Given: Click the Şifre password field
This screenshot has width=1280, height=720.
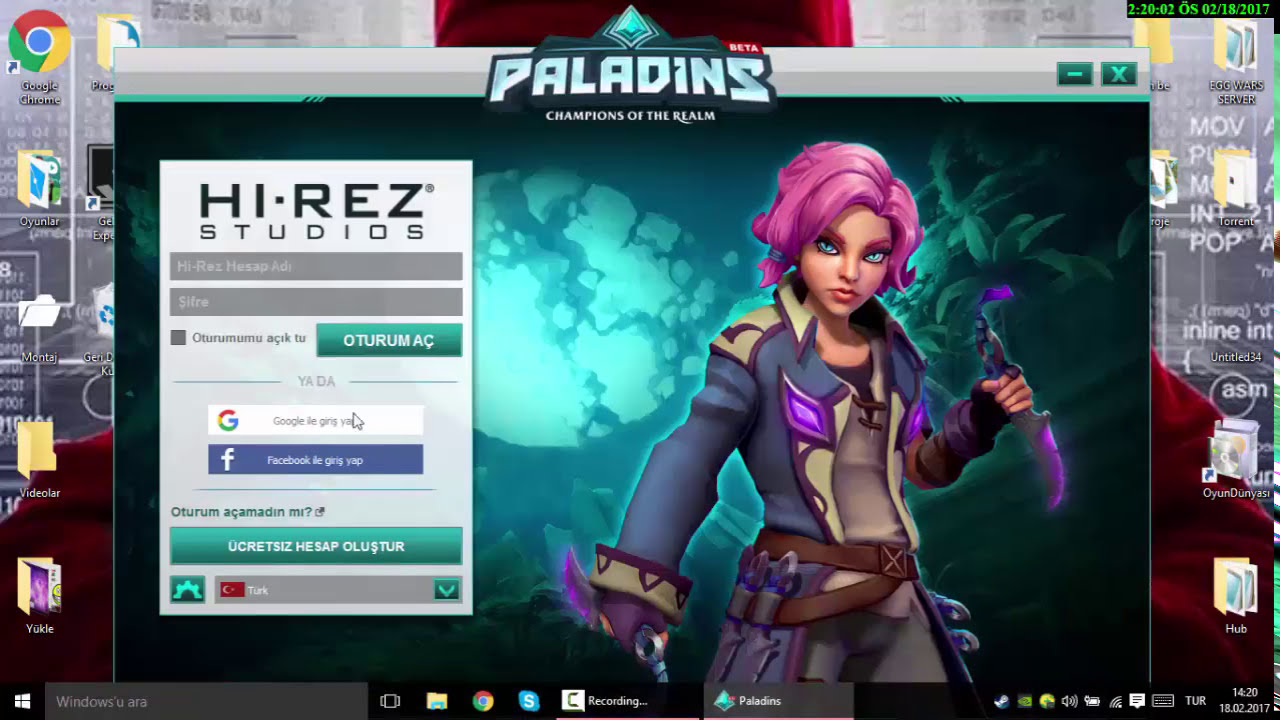Looking at the screenshot, I should click(316, 301).
